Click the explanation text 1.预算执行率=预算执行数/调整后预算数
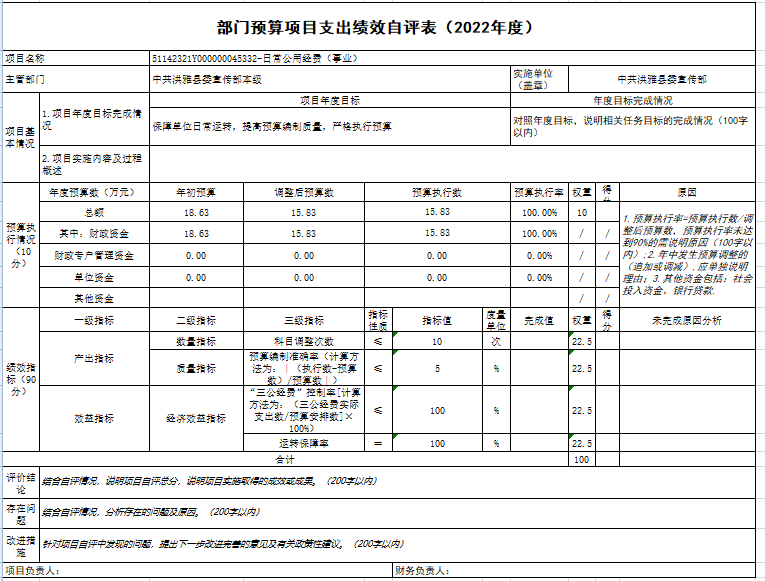 tap(687, 254)
